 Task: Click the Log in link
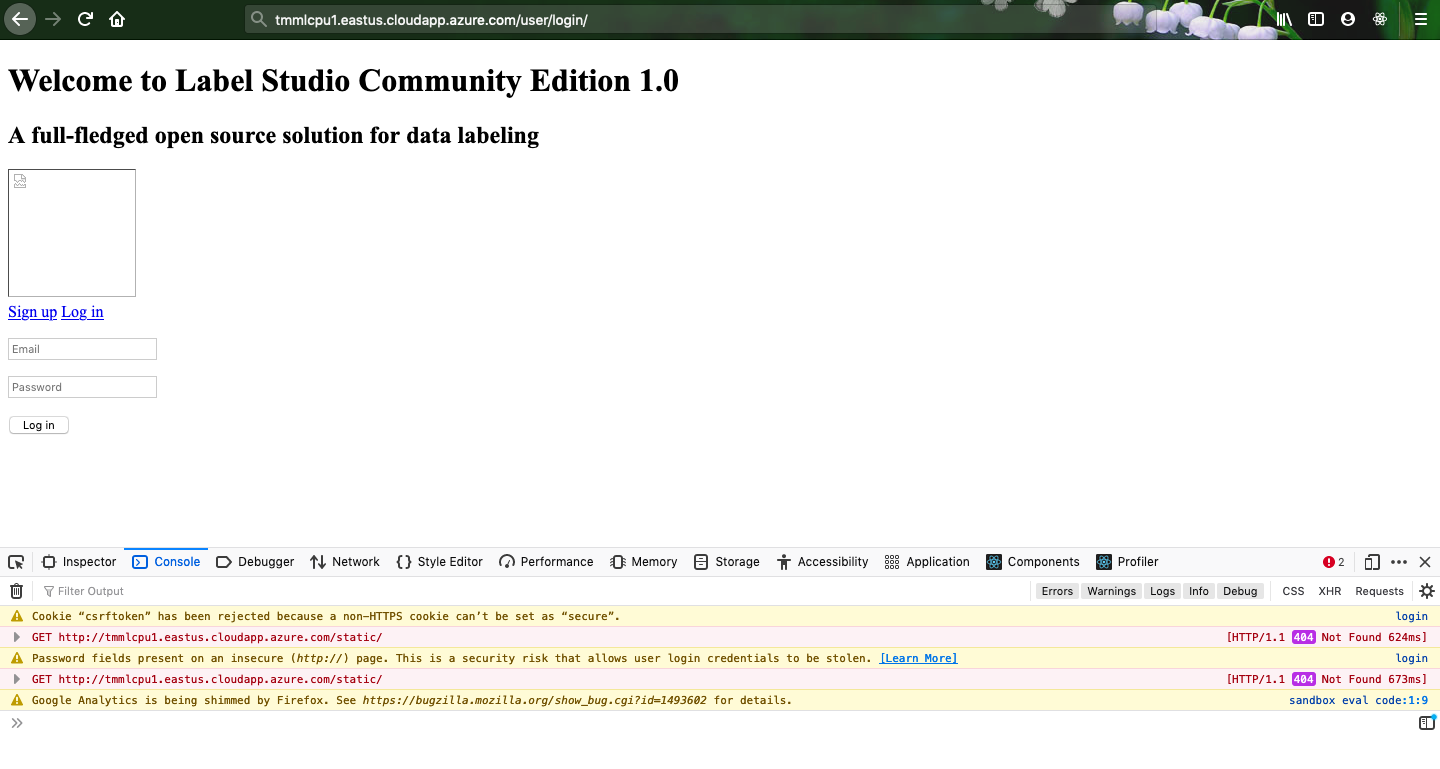pyautogui.click(x=82, y=312)
